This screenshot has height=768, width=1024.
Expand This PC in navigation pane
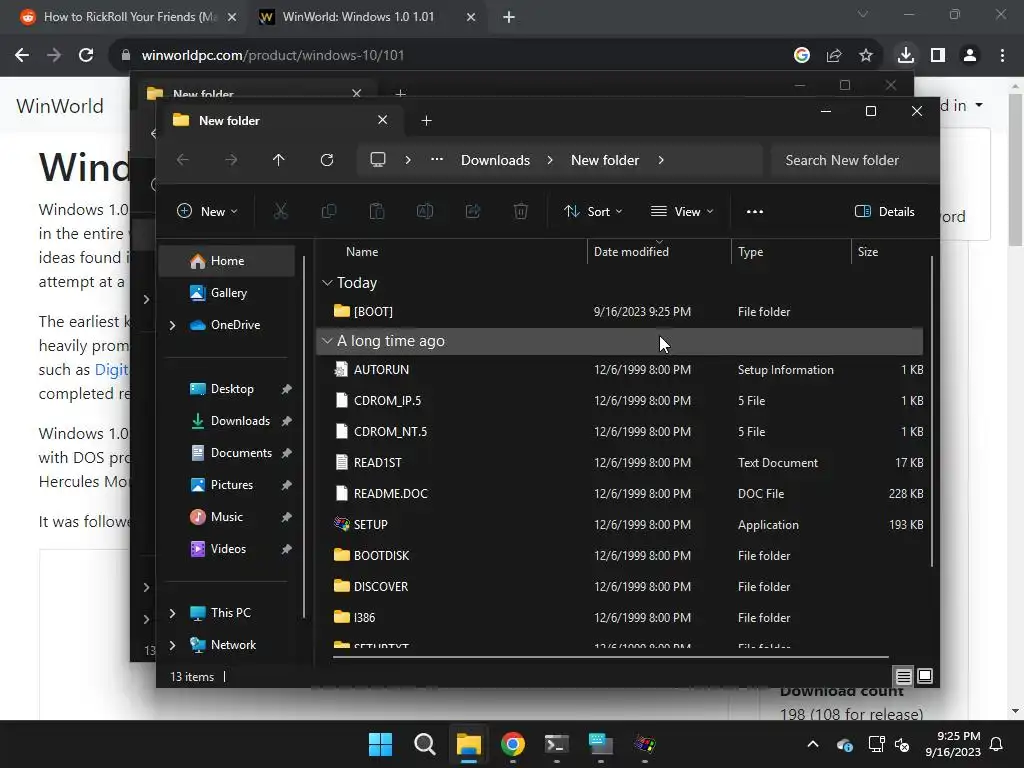pos(172,613)
